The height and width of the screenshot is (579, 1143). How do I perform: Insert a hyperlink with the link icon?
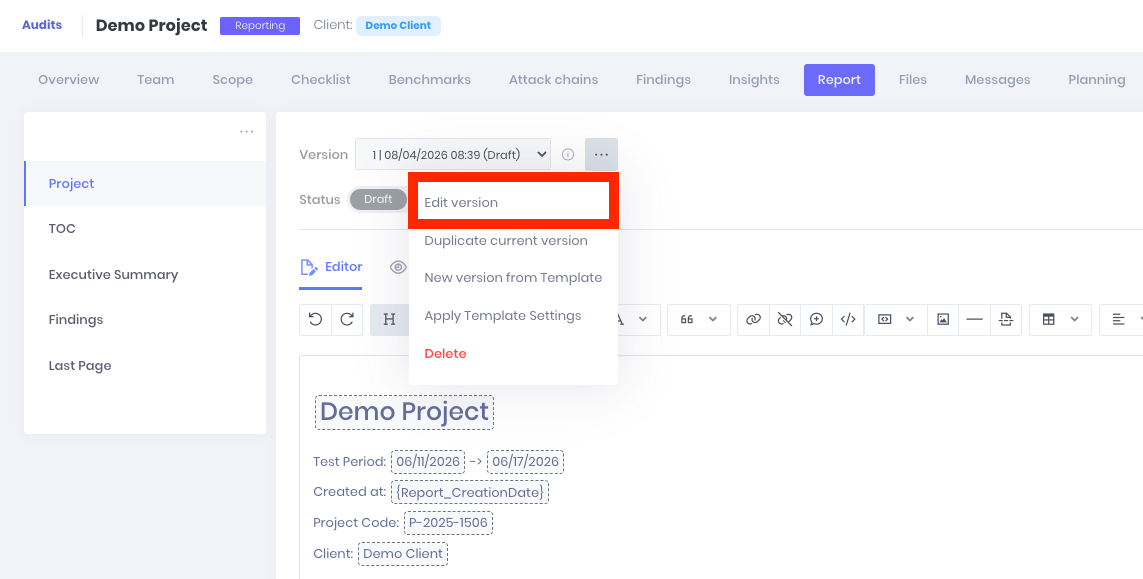point(754,319)
